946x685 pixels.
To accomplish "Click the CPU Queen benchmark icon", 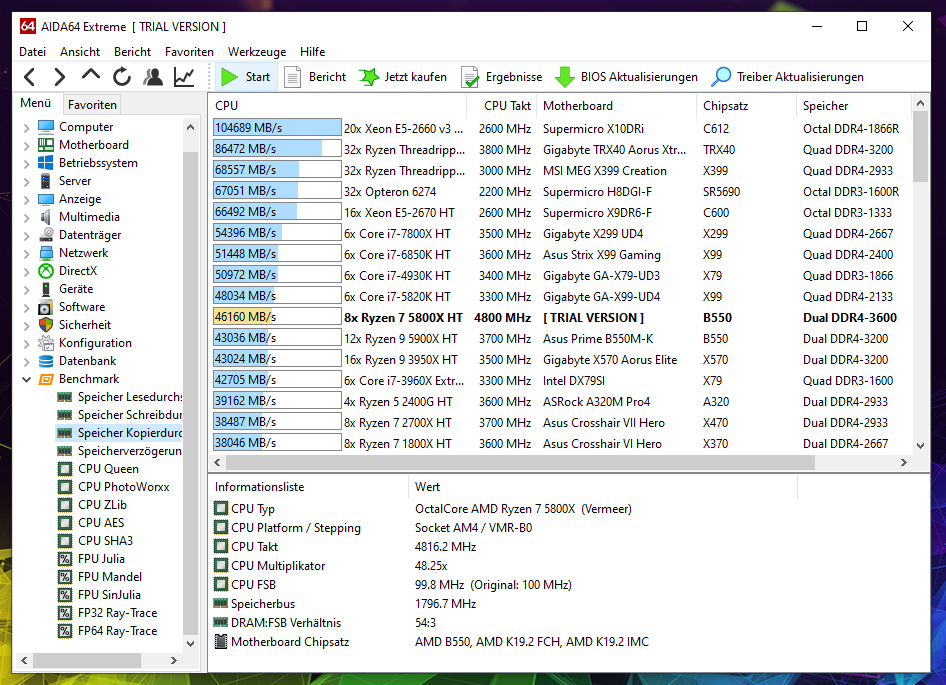I will [65, 469].
